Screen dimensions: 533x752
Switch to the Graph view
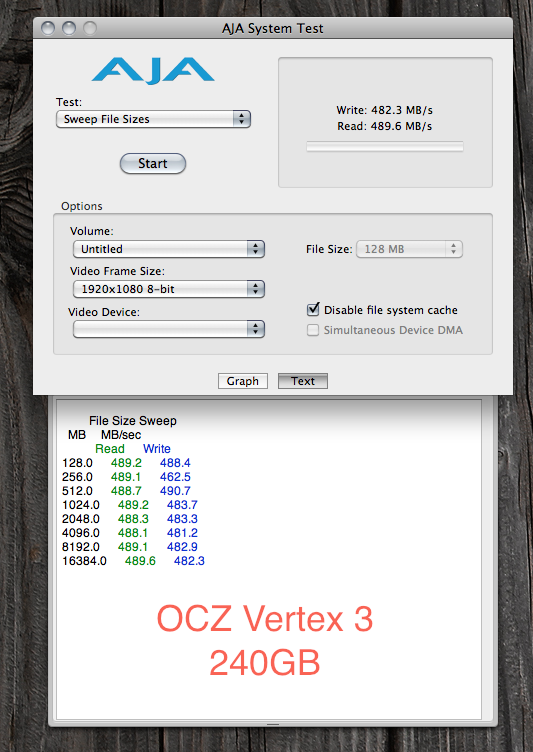pos(243,381)
